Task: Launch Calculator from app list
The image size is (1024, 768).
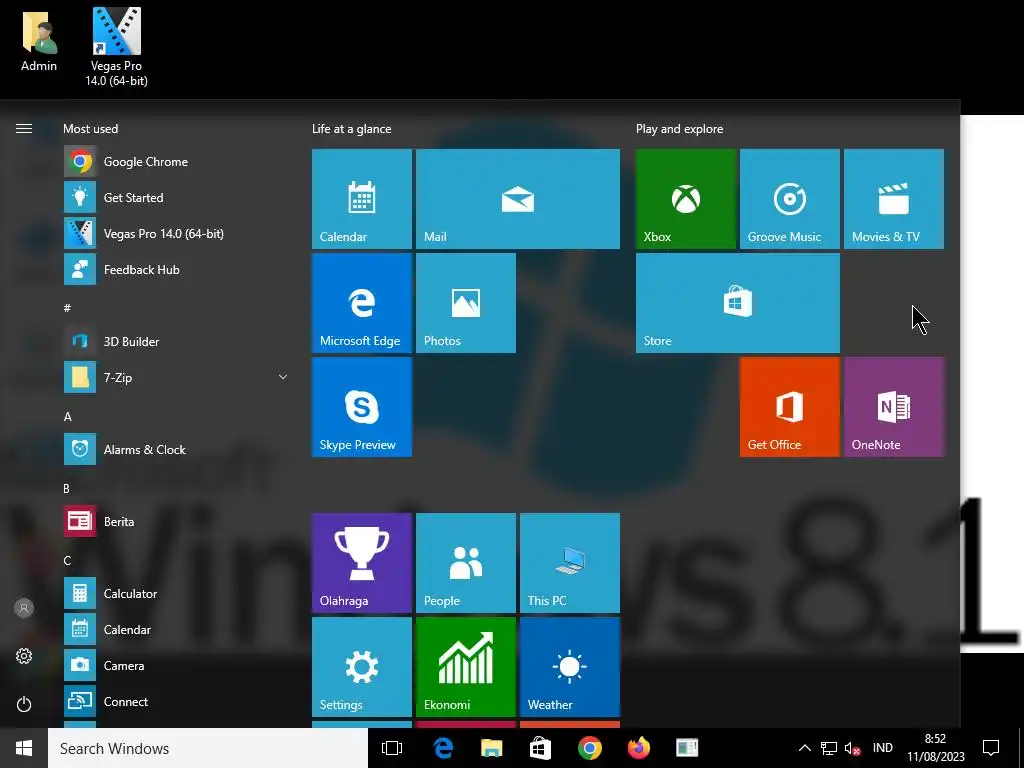Action: 176,593
